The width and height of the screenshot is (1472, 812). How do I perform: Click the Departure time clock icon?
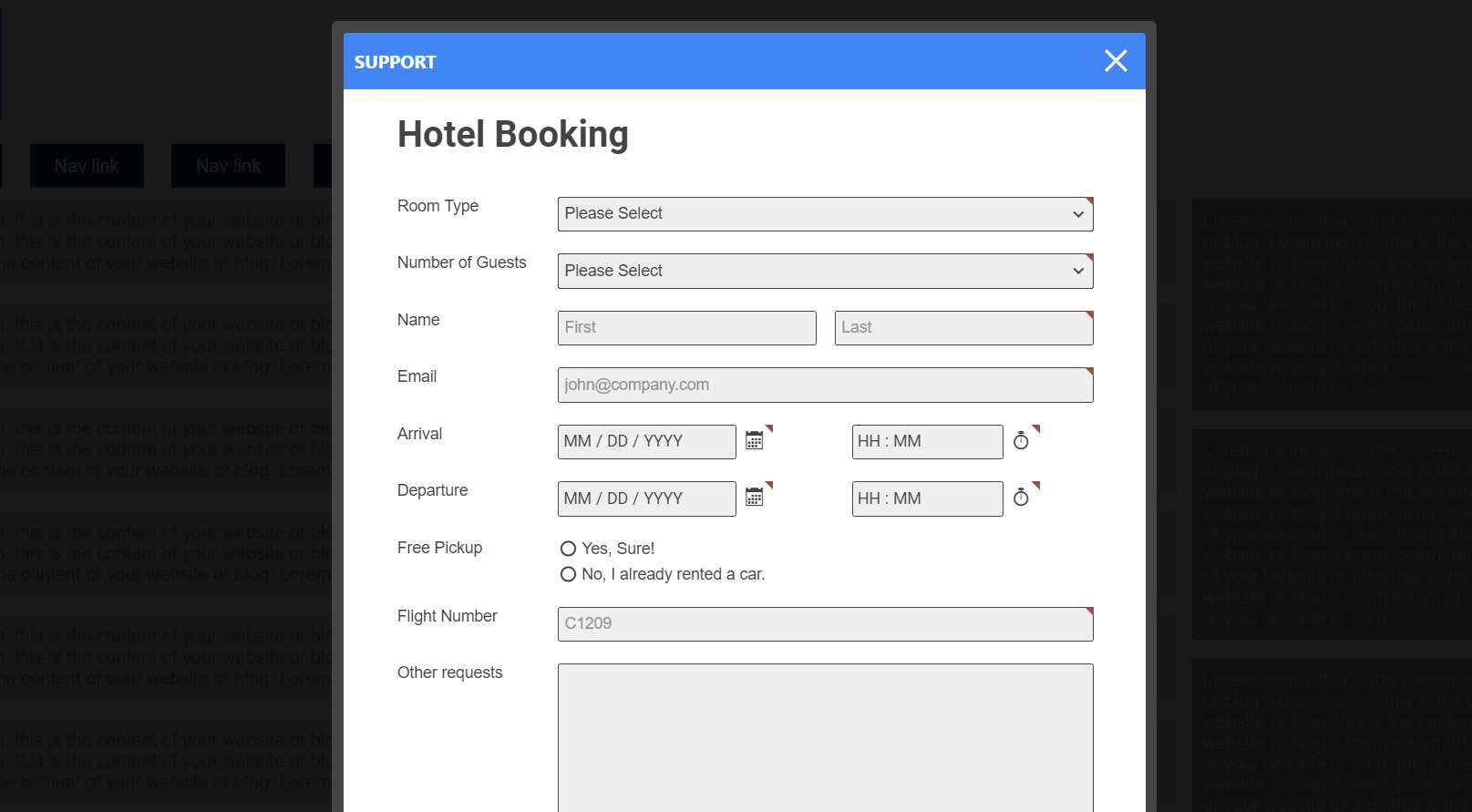point(1021,498)
